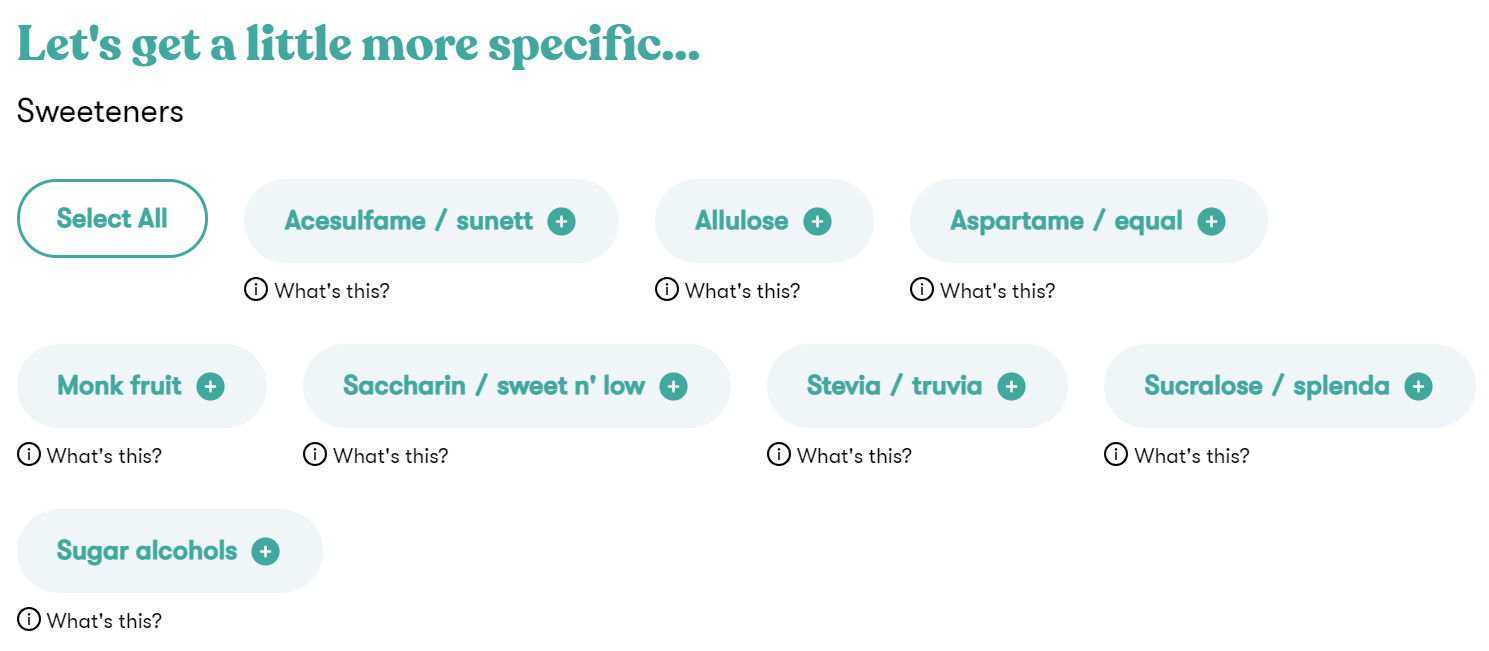Open "What's this?" under Aspartame / equal
Image resolution: width=1489 pixels, height=651 pixels.
(x=983, y=290)
